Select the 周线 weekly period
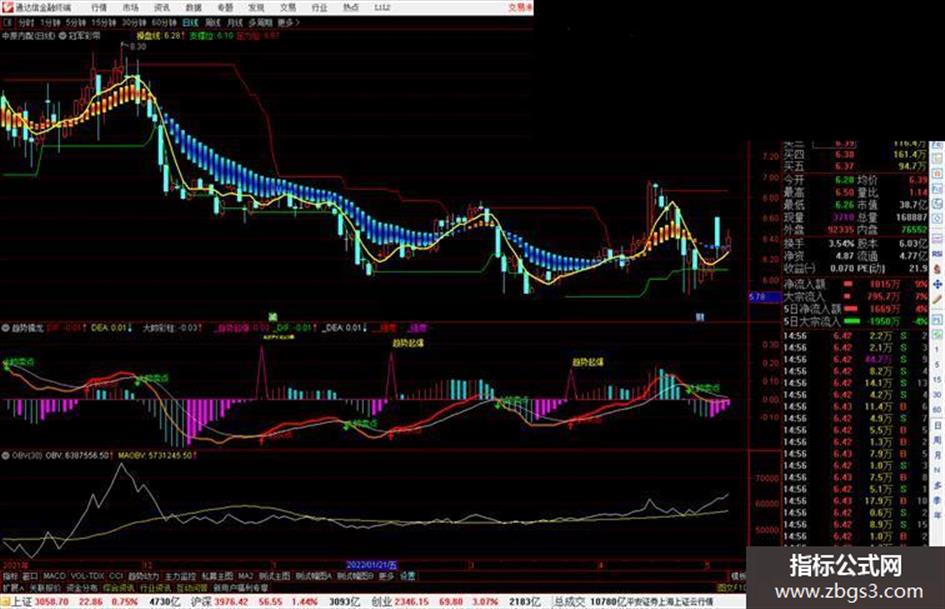This screenshot has height=609, width=945. tap(213, 22)
